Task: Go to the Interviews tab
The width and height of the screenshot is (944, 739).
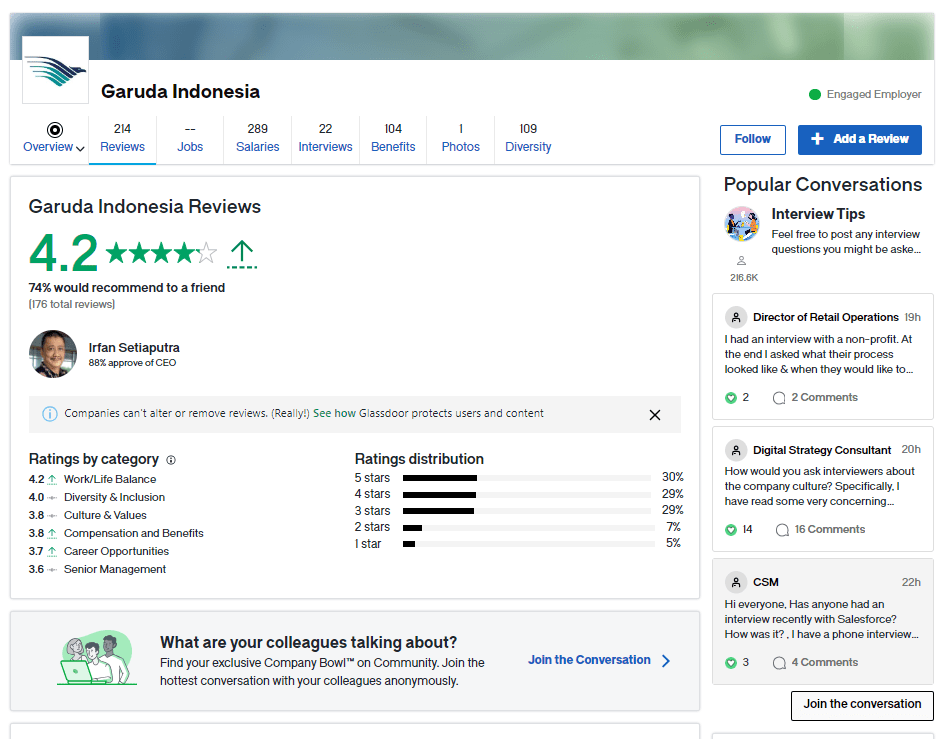Action: point(326,139)
